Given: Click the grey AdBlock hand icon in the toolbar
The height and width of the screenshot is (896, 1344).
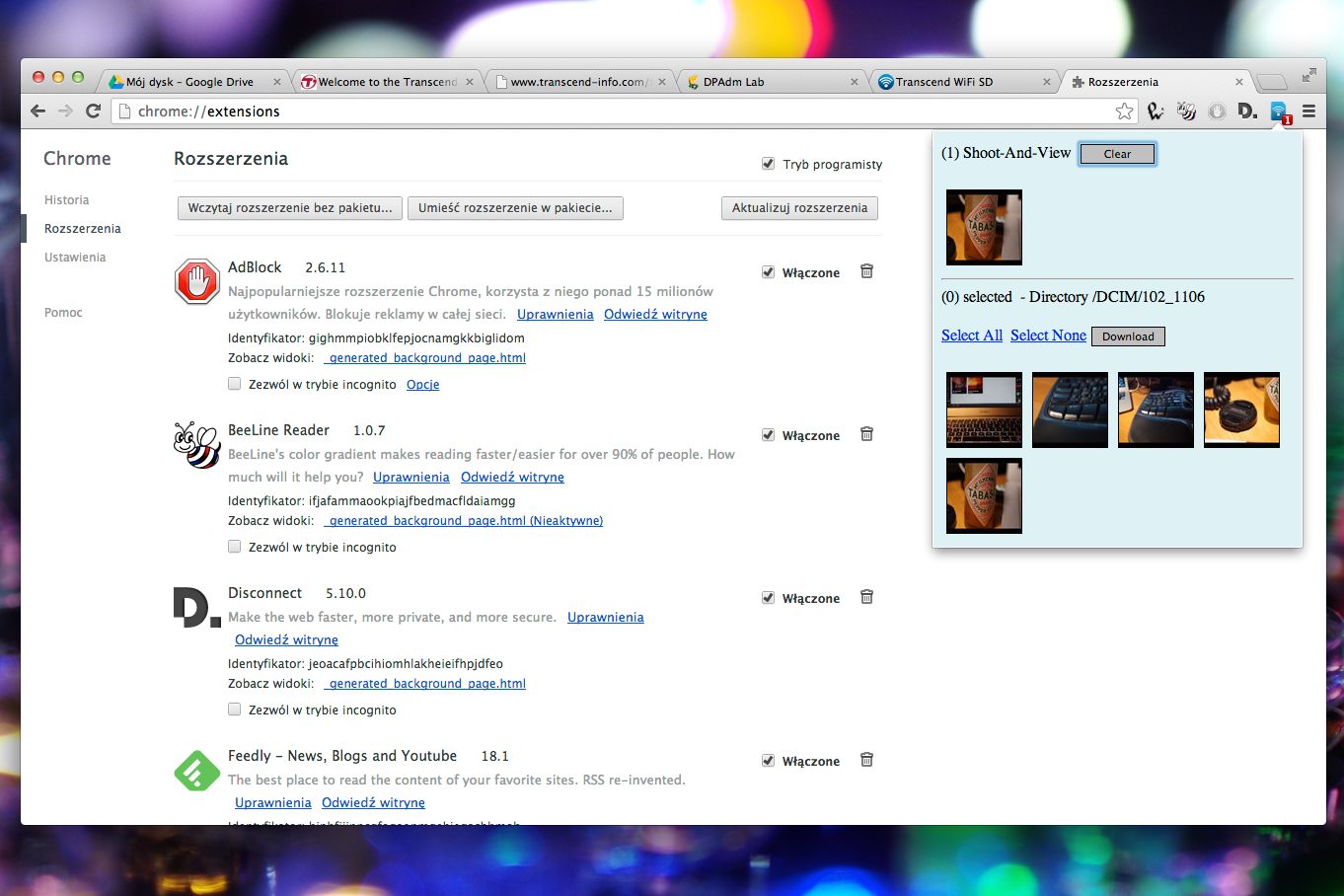Looking at the screenshot, I should click(x=1218, y=112).
